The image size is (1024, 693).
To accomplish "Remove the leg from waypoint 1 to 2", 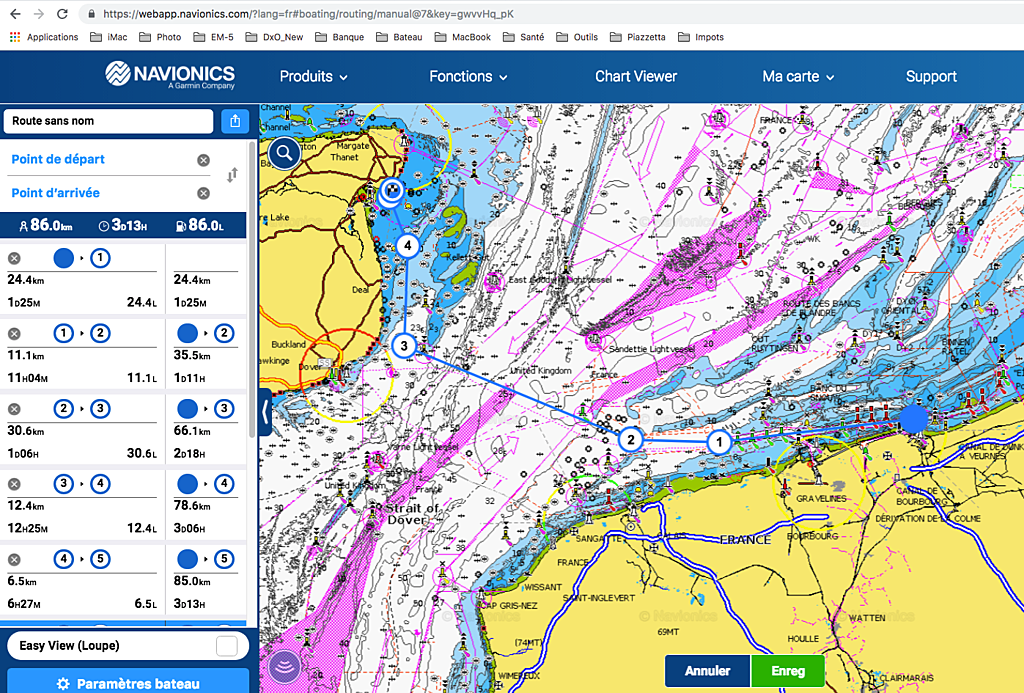I will pyautogui.click(x=14, y=334).
